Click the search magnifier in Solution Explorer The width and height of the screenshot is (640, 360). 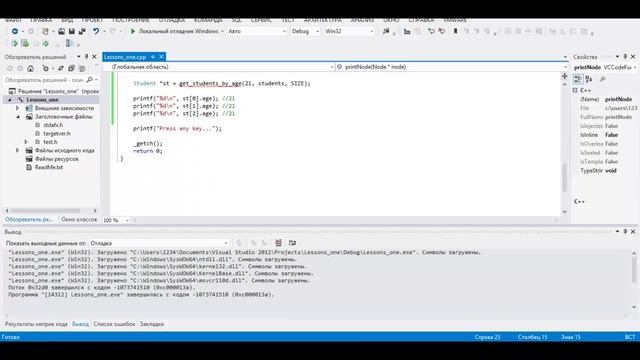[90, 80]
